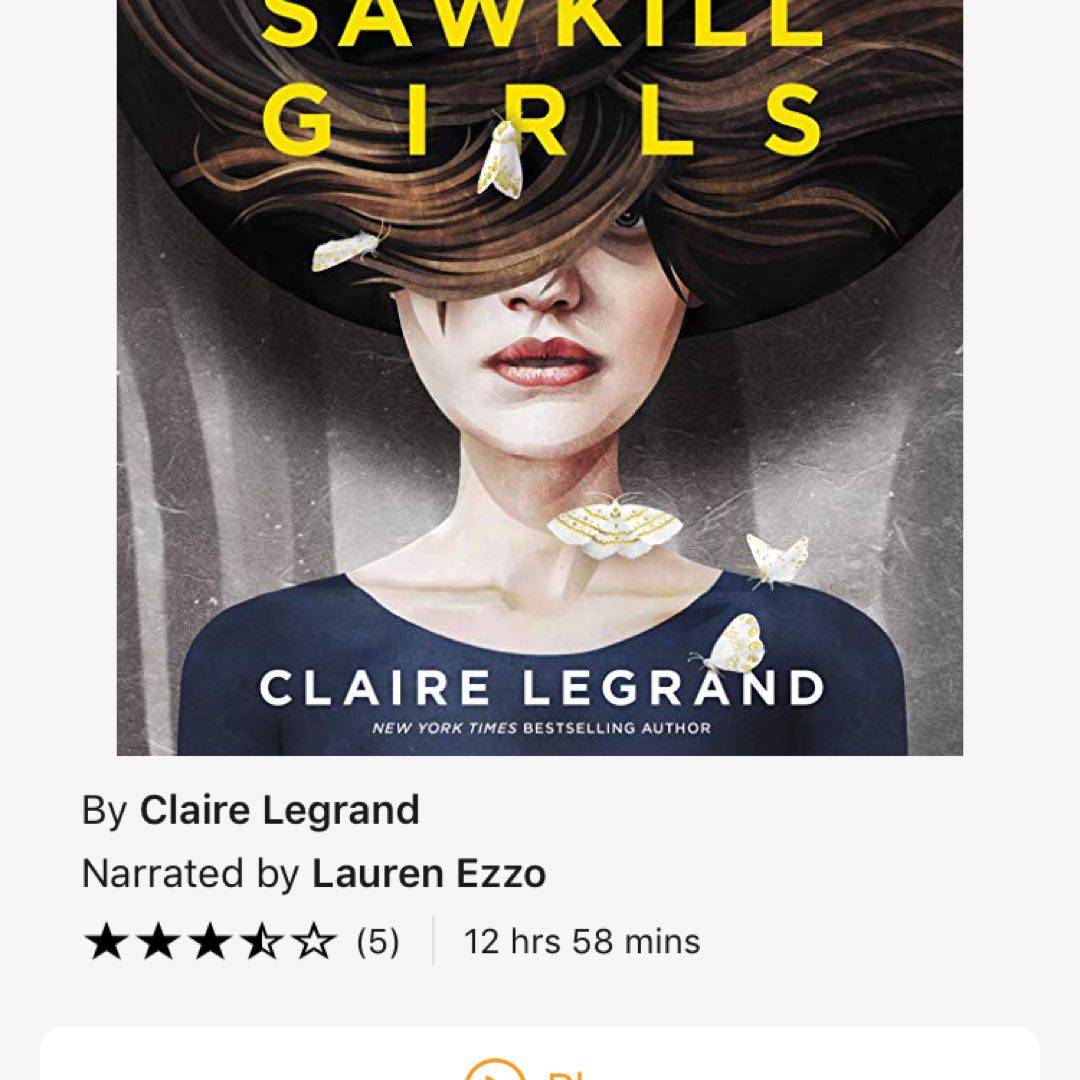Open author Claire Legrand's page
Viewport: 1080px width, 1080px height.
(x=279, y=810)
